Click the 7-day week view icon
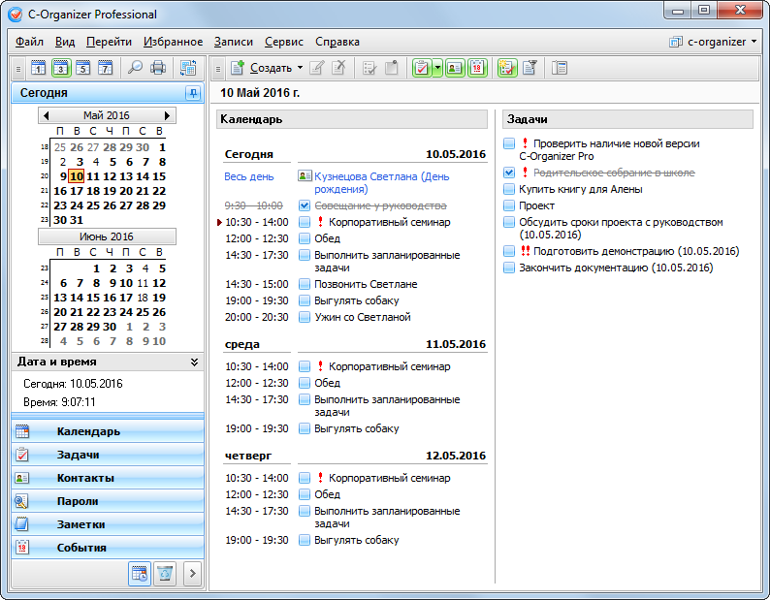Screen dimensions: 770x600 [x=105, y=68]
